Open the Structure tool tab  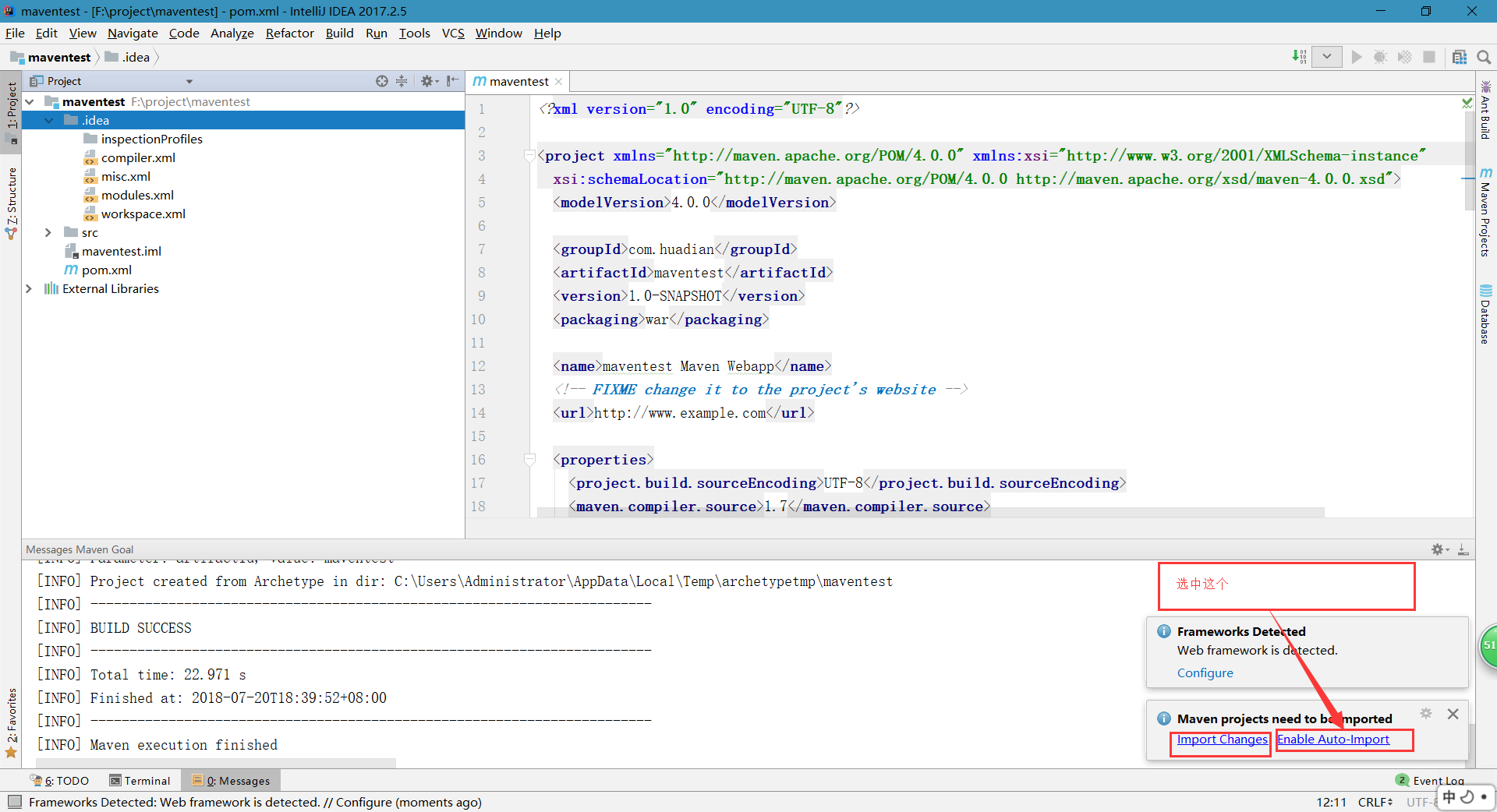pos(12,203)
